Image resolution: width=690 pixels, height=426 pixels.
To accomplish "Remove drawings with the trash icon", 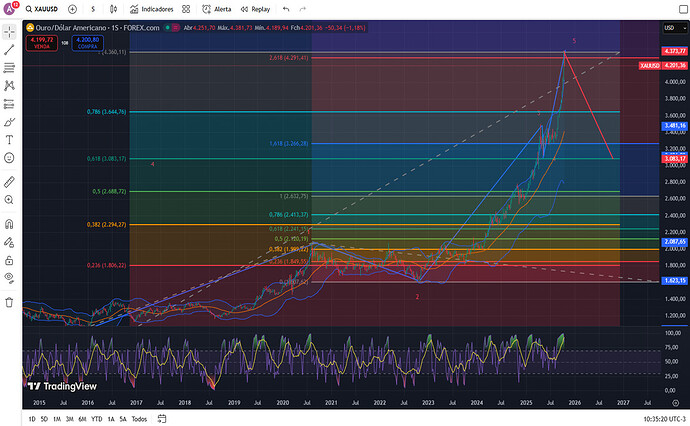I will [9, 302].
